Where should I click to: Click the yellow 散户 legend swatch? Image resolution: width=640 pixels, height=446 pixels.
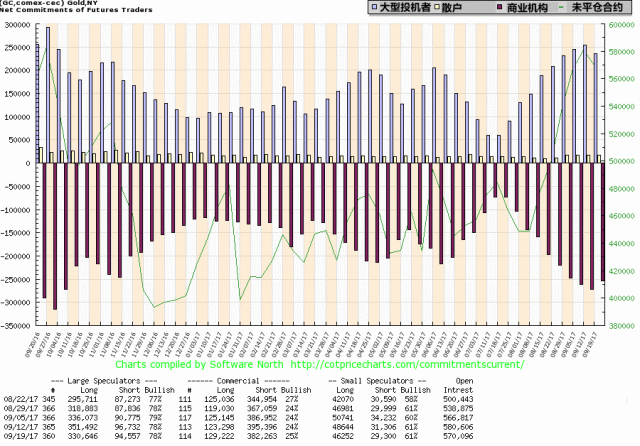click(x=436, y=7)
